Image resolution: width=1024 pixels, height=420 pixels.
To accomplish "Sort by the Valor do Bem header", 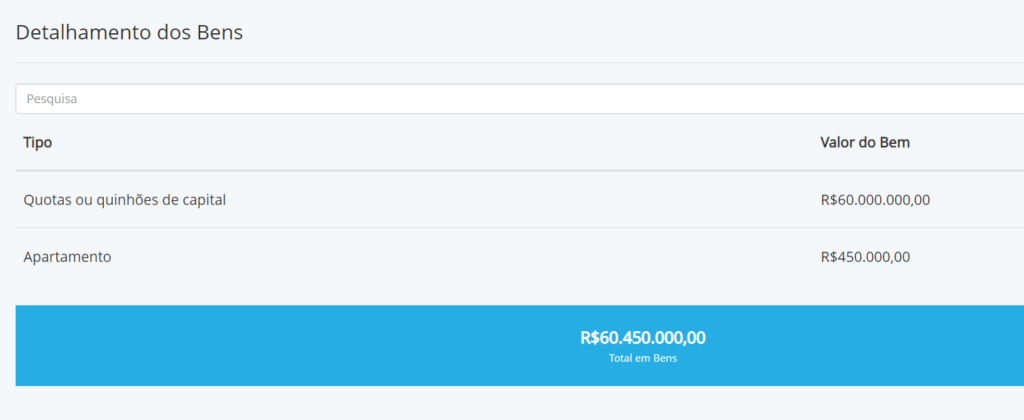I will click(x=865, y=142).
